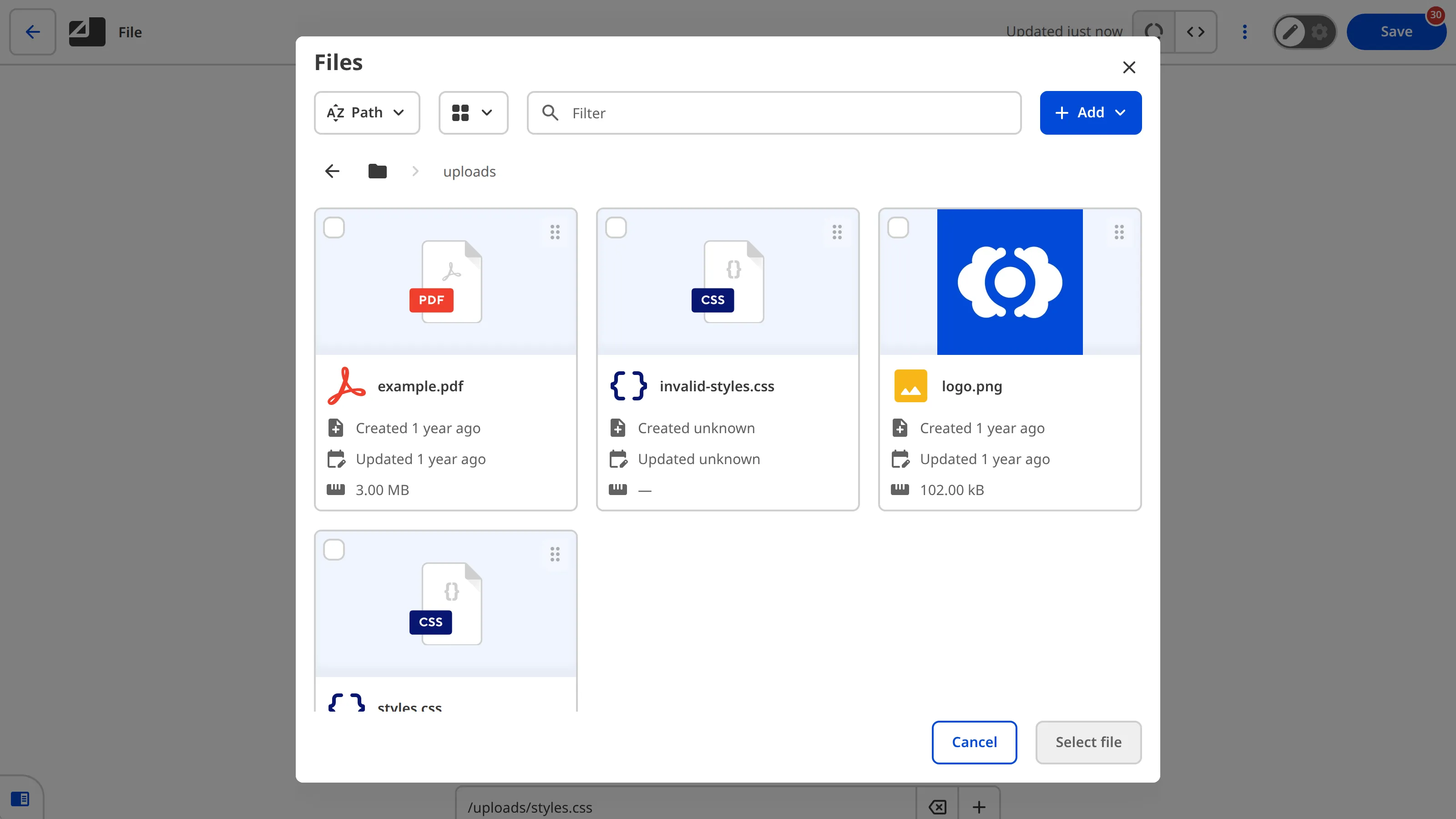Click the folder icon in the breadcrumb
Image resolution: width=1456 pixels, height=819 pixels.
(x=376, y=171)
